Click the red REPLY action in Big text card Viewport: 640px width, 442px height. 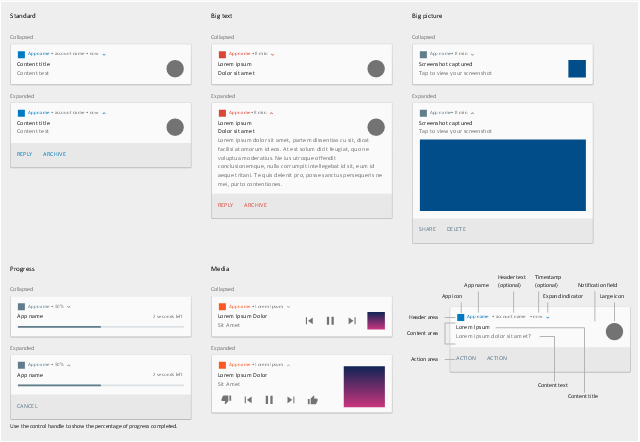point(225,205)
